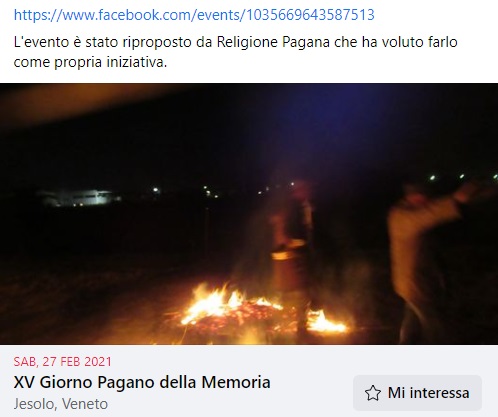Select the date SAB, 27 FEB 2021
This screenshot has height=417, width=498.
click(63, 362)
